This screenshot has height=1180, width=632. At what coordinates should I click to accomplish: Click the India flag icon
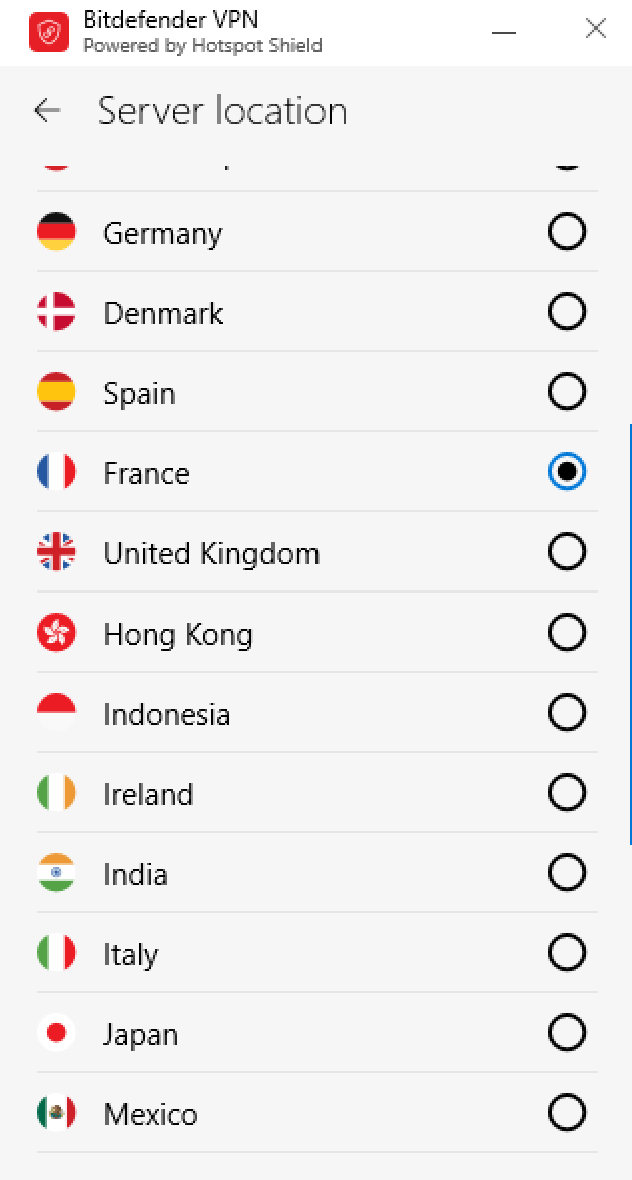click(x=56, y=873)
